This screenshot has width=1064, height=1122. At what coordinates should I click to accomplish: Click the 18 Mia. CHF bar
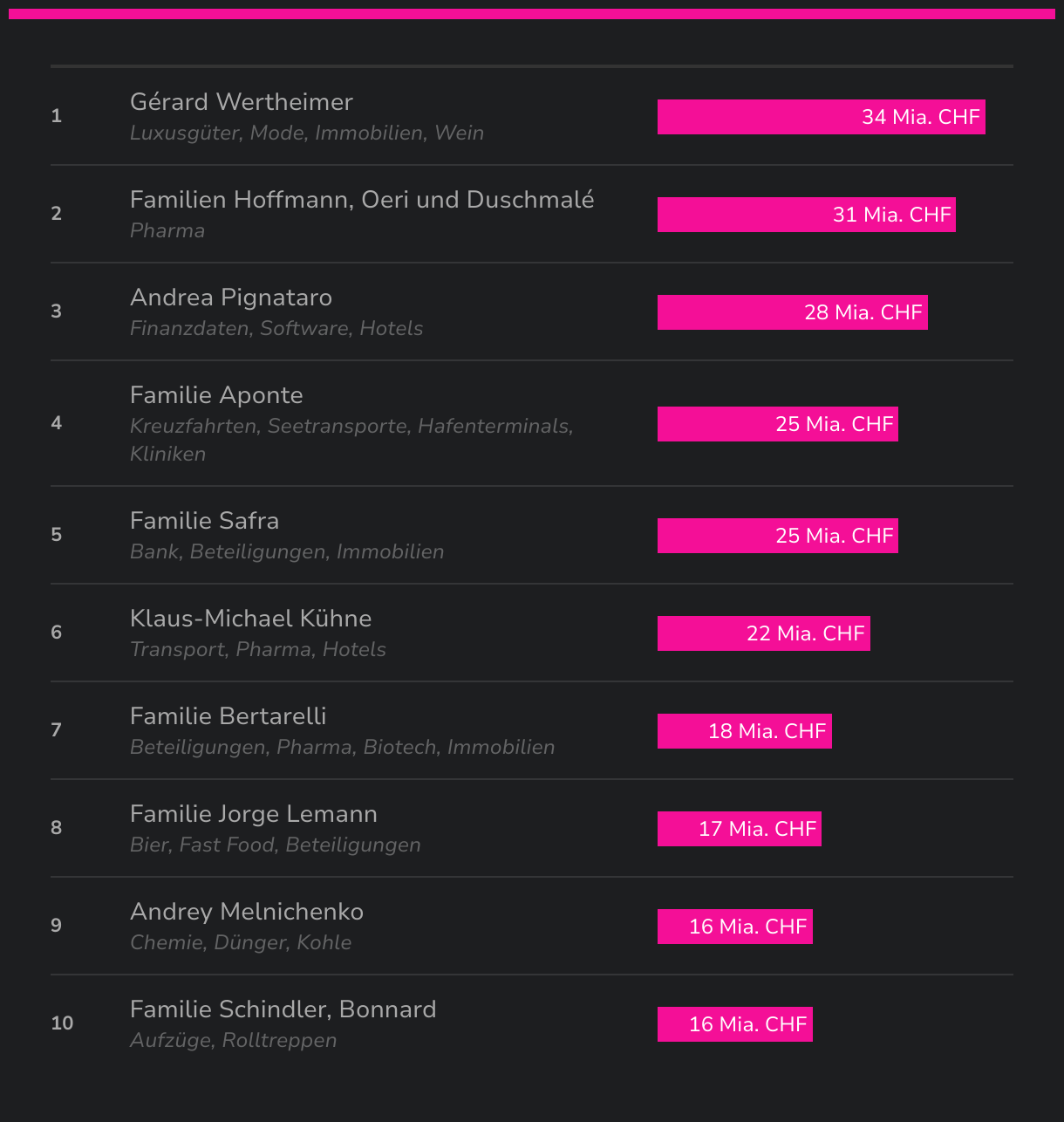[x=744, y=731]
